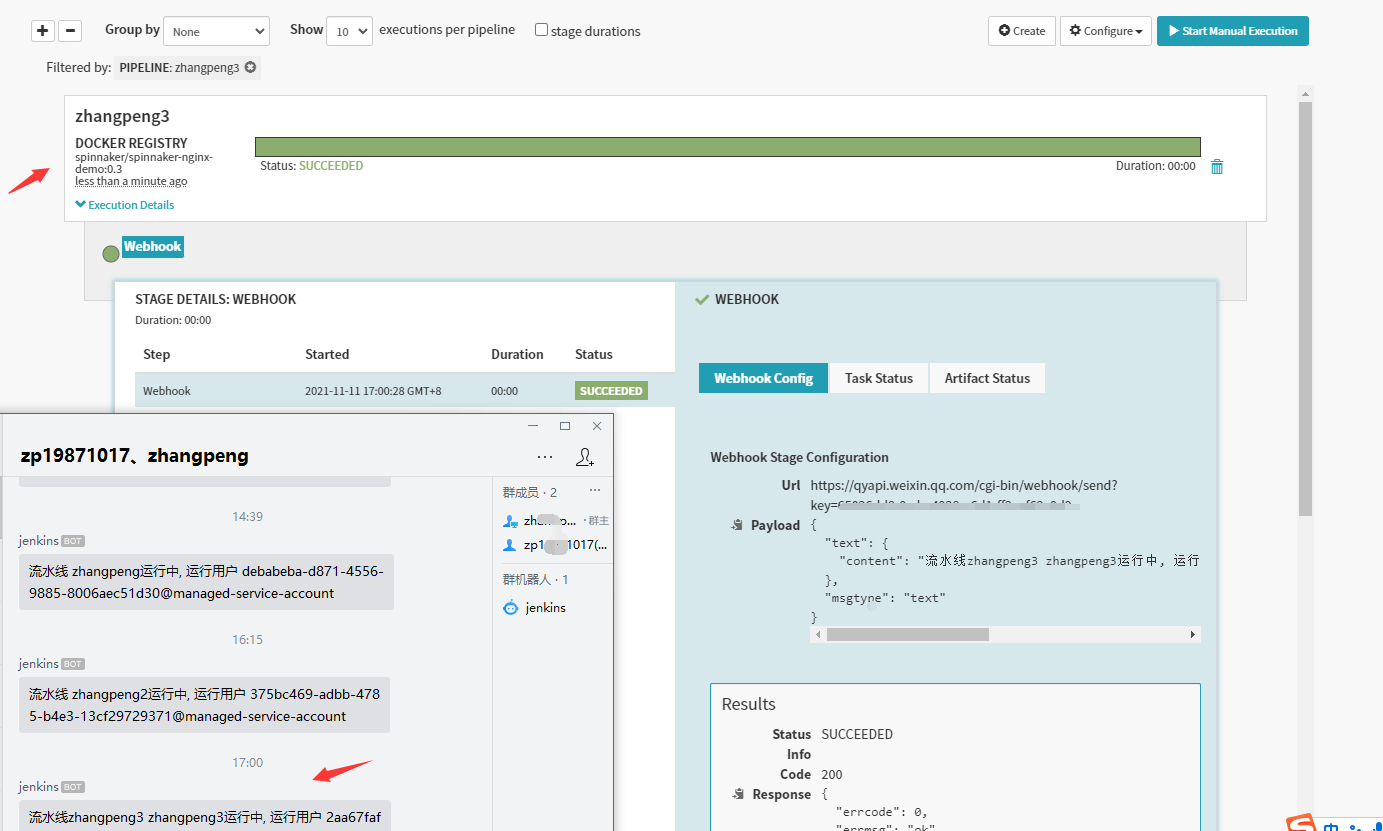Select the Webhook step row in stage details
The image size is (1383, 831).
[x=405, y=391]
